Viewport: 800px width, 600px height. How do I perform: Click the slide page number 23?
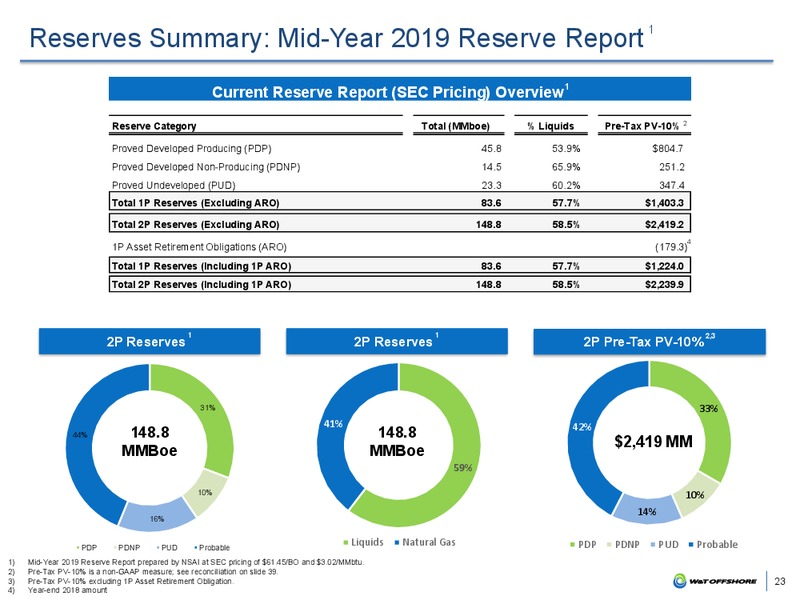click(780, 581)
